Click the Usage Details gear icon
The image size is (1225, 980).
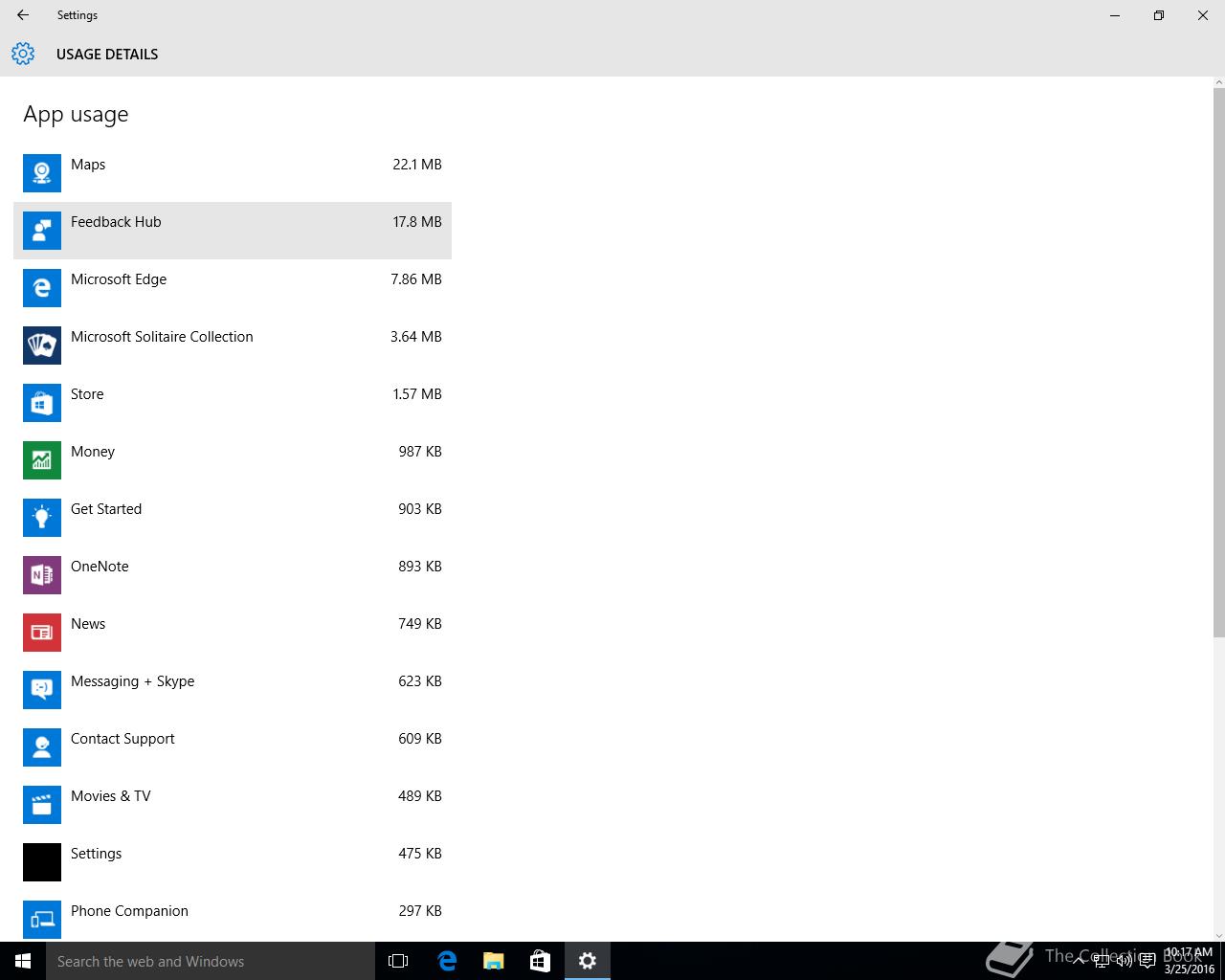tap(23, 54)
